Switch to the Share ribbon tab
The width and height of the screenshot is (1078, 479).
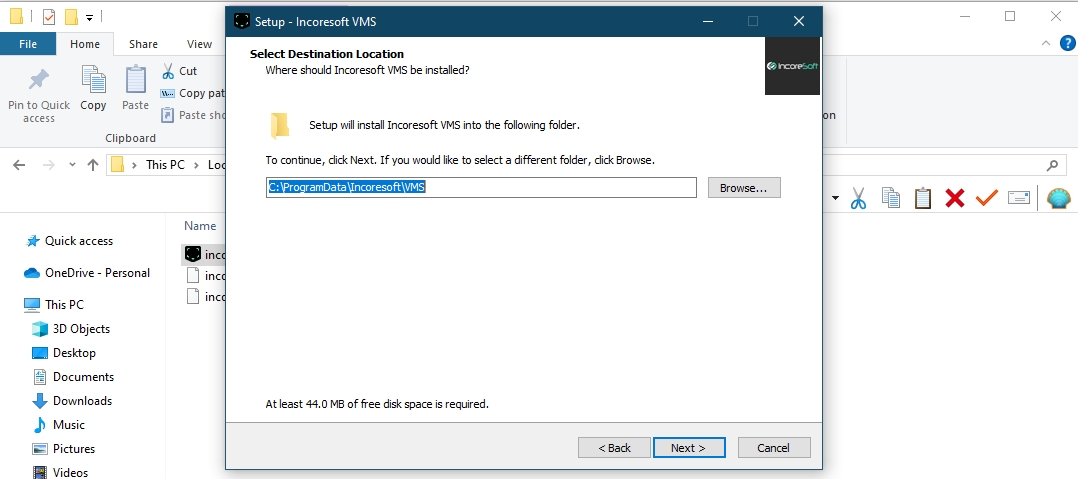143,44
